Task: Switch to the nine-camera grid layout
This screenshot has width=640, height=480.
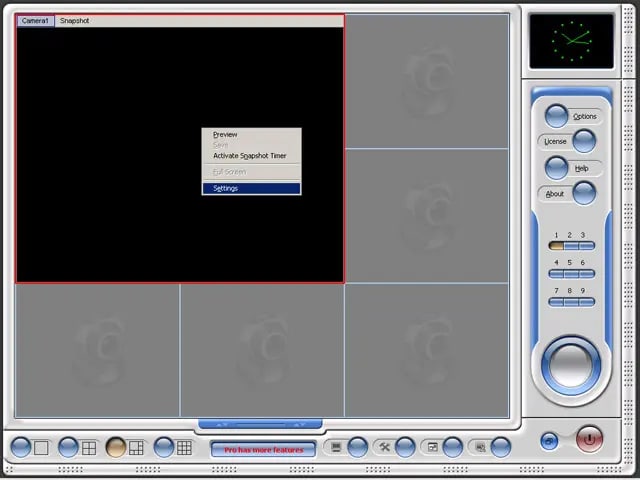Action: 164,447
